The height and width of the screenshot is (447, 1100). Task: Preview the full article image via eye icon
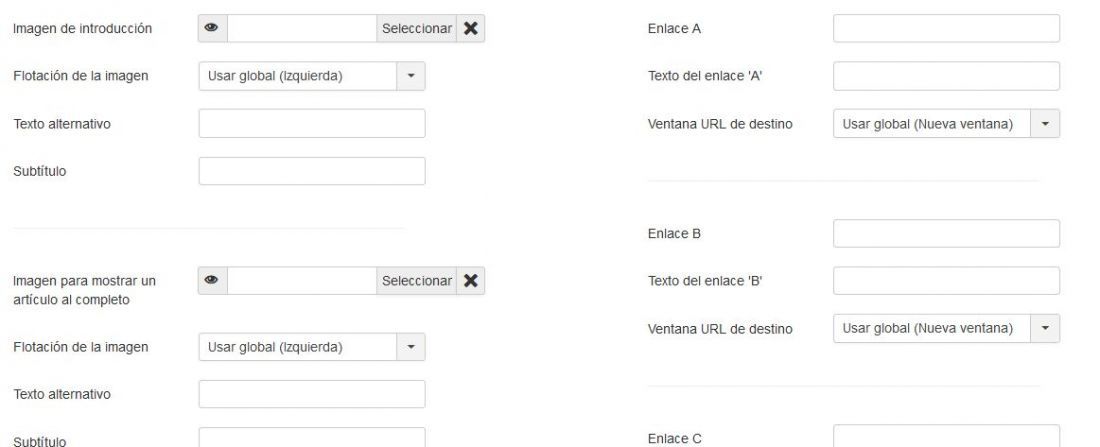tap(212, 281)
